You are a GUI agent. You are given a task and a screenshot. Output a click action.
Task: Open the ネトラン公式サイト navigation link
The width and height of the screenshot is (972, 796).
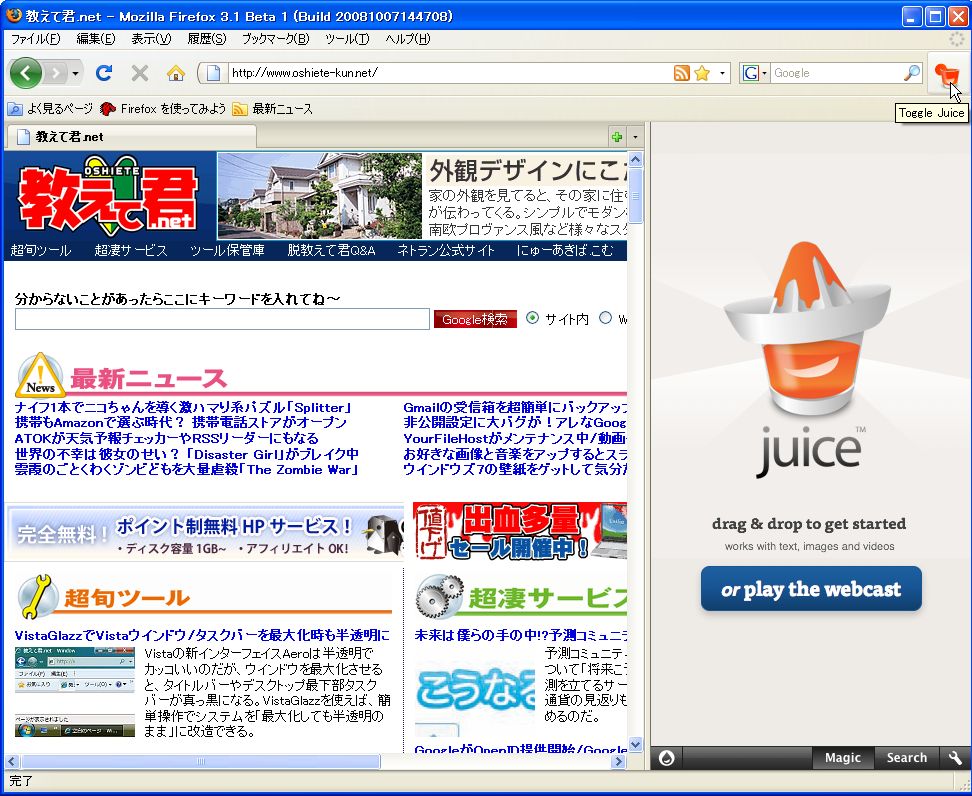(x=446, y=250)
